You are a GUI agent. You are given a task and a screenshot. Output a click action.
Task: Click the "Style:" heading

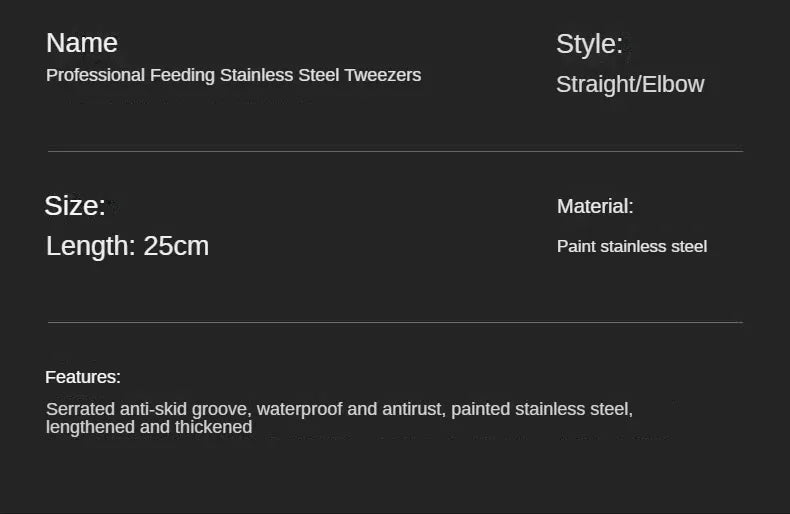(589, 44)
